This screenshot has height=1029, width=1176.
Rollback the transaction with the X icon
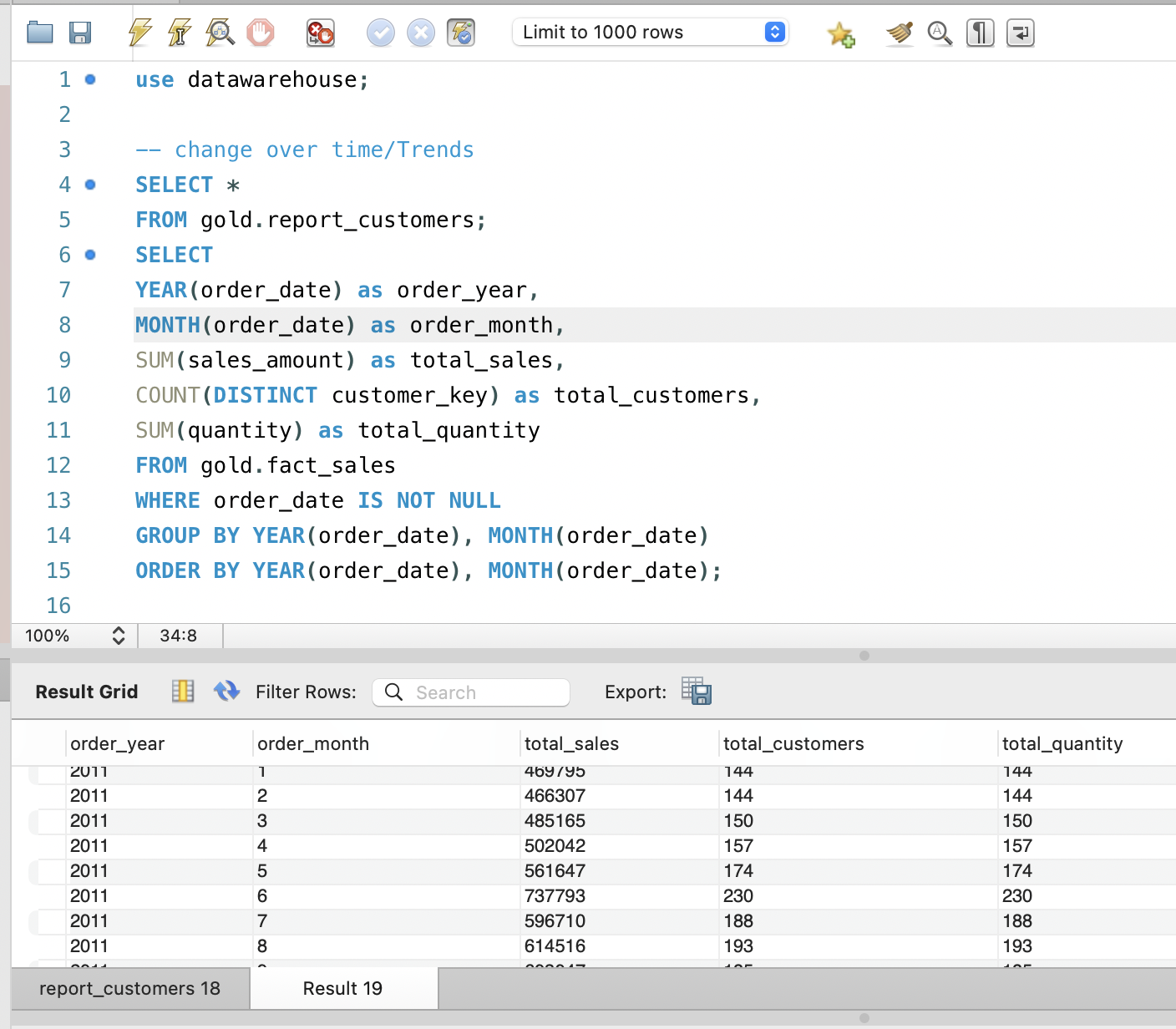[420, 32]
